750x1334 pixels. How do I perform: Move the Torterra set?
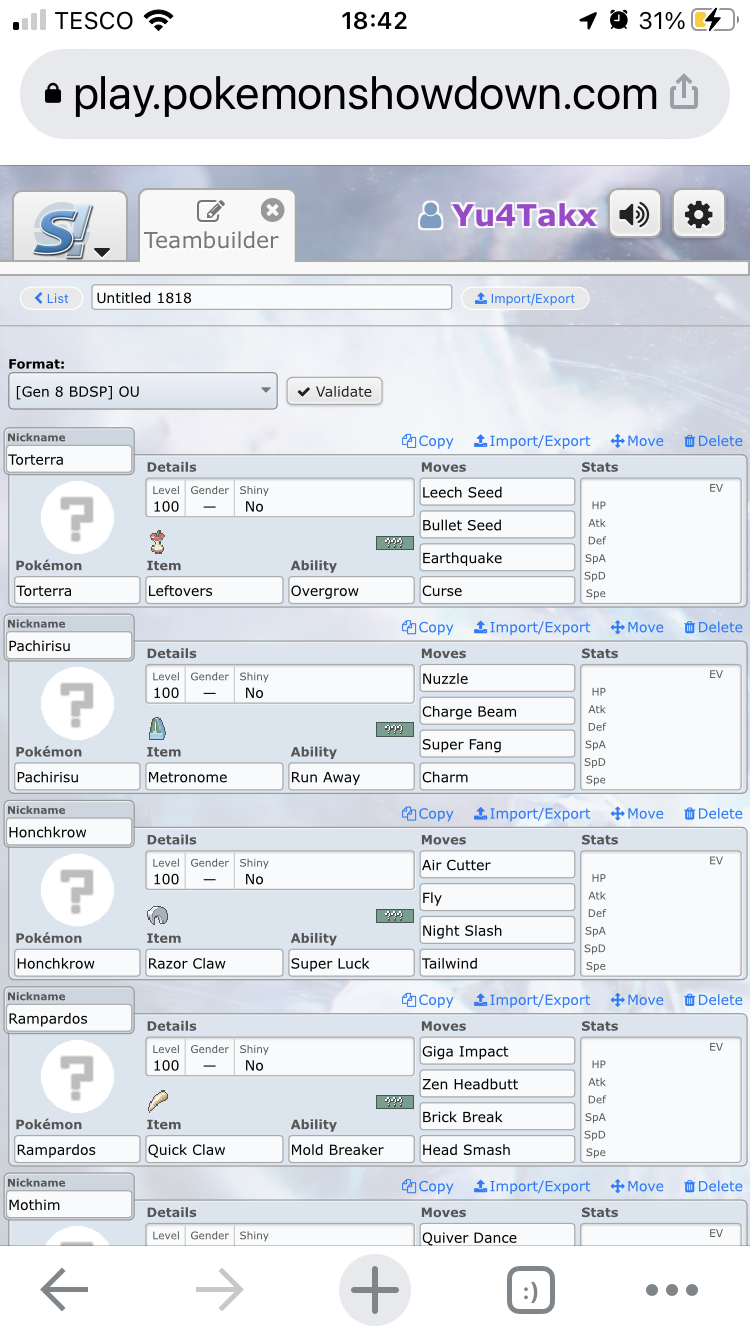(637, 441)
